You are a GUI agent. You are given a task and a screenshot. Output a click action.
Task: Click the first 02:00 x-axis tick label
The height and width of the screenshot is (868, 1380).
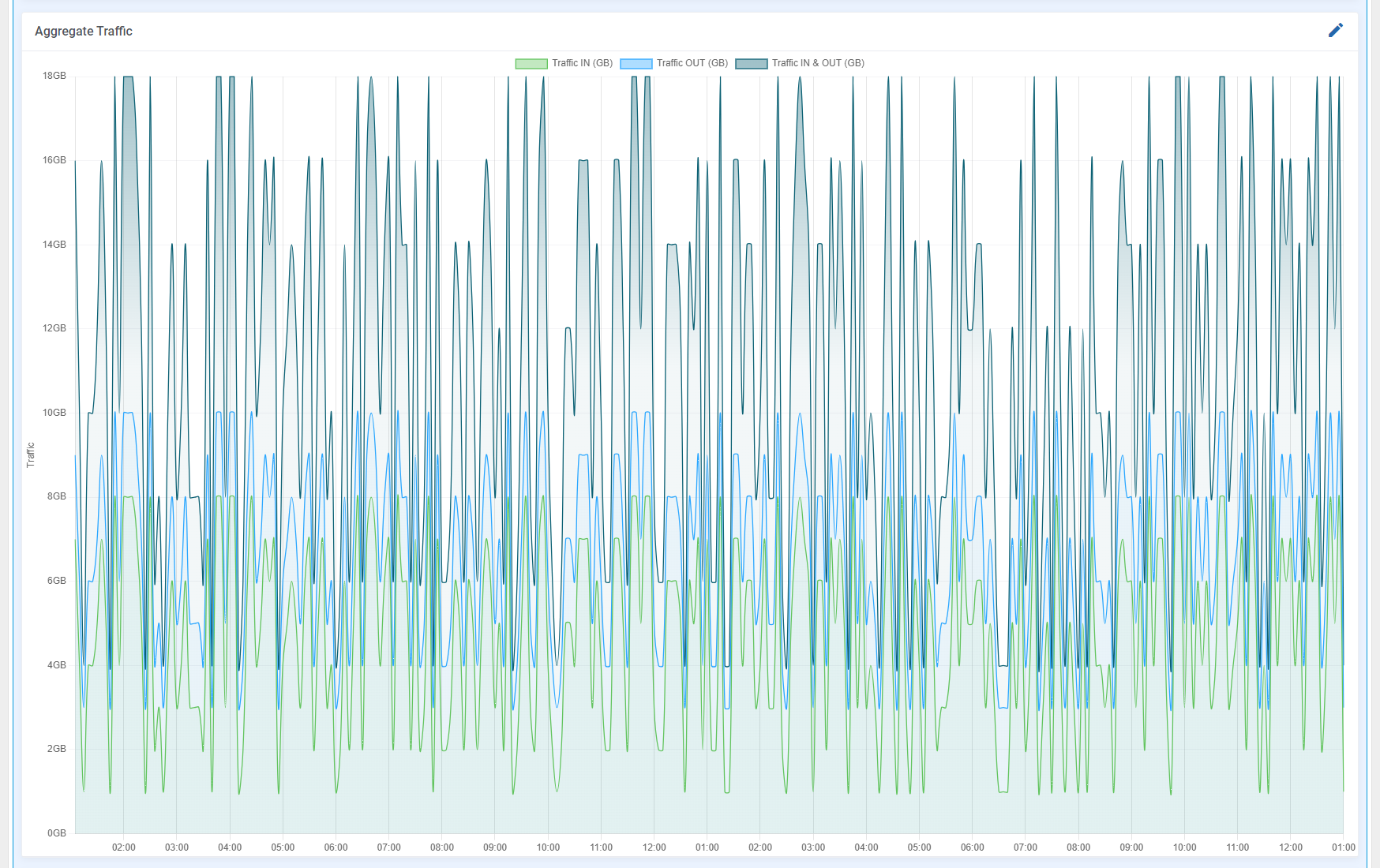(x=124, y=847)
